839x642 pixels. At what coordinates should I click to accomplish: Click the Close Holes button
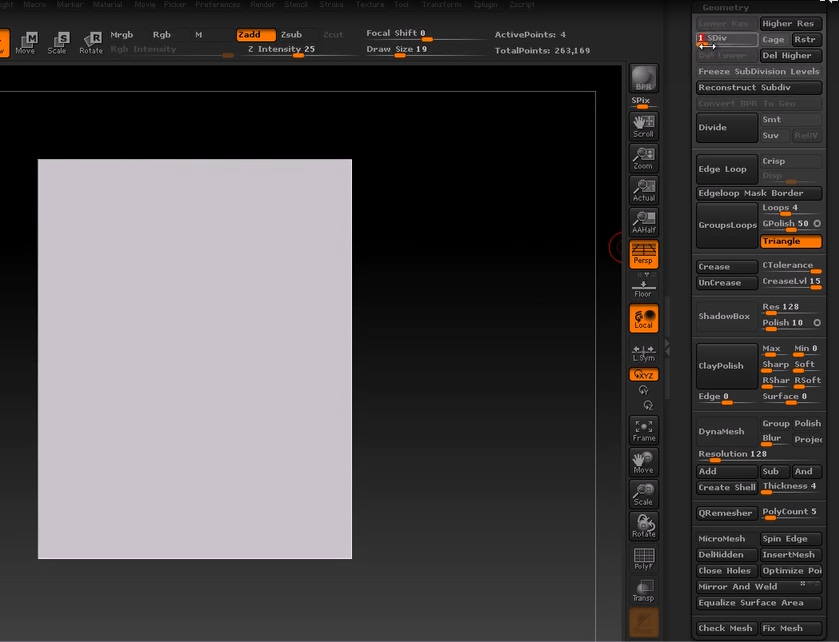click(x=727, y=571)
